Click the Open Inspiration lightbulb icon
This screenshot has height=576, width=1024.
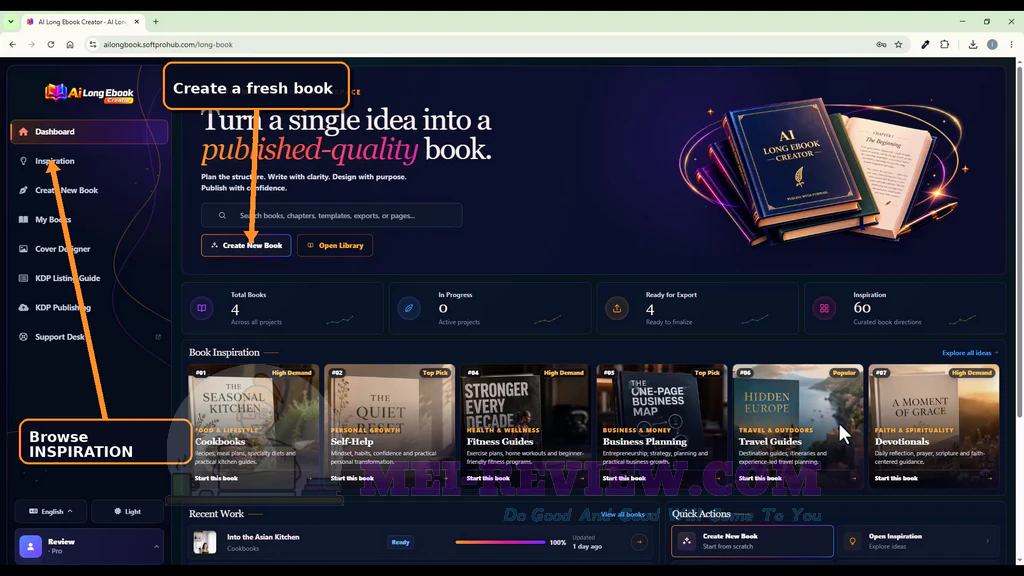point(852,541)
